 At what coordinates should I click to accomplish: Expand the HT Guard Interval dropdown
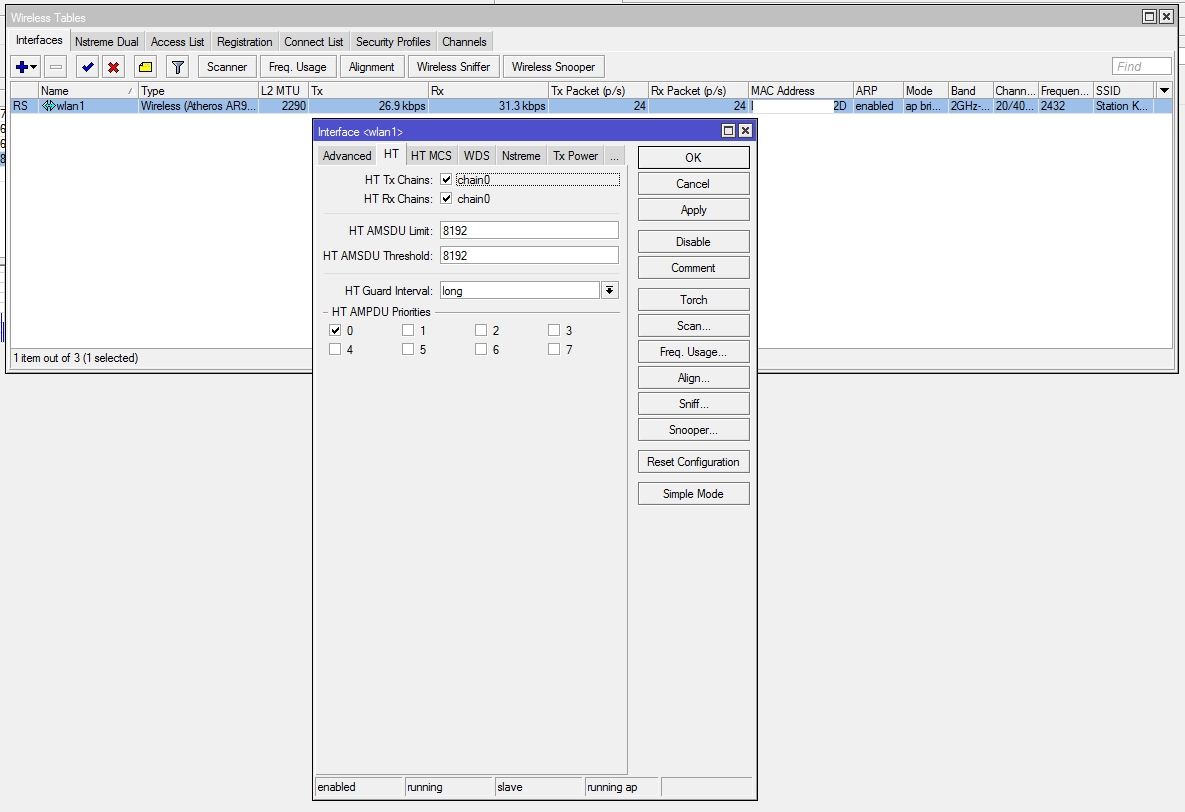click(609, 291)
